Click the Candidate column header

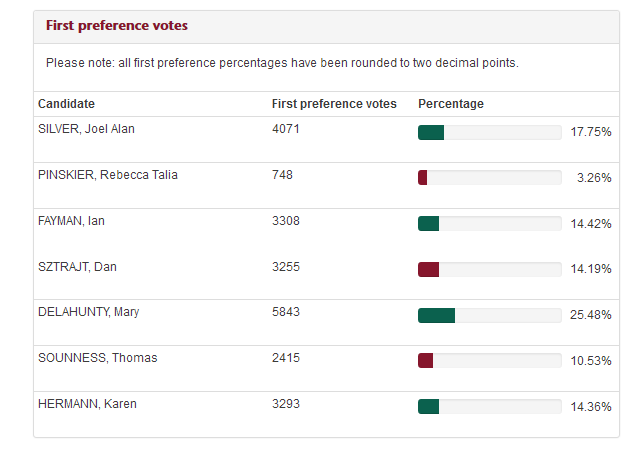[67, 104]
